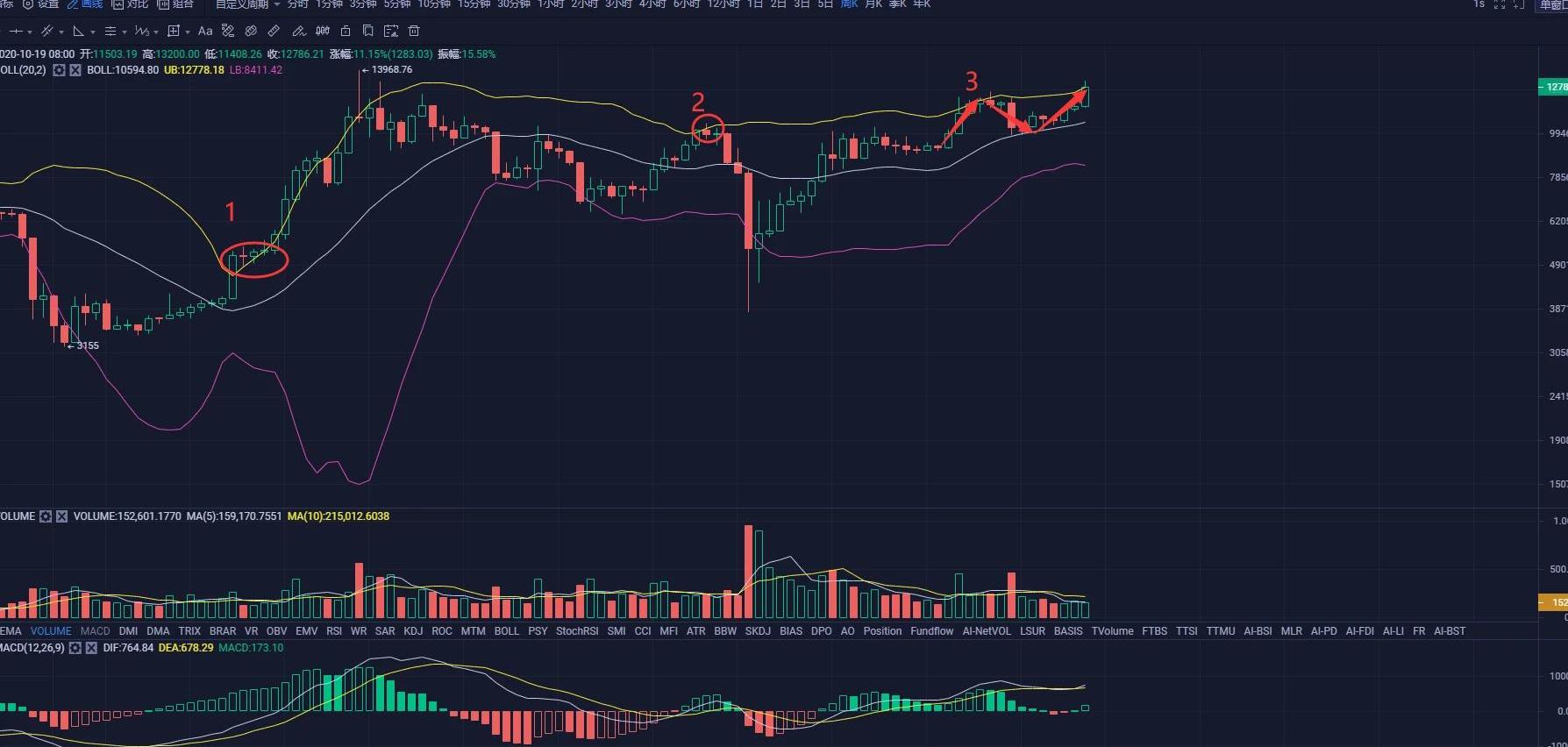
Task: Expand the rectangle shape tool dropdown arrow
Action: [x=188, y=32]
